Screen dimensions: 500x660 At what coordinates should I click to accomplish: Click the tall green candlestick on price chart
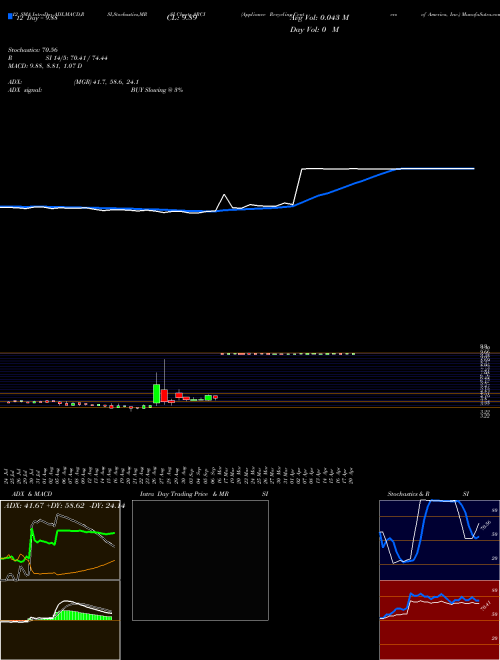[x=157, y=393]
